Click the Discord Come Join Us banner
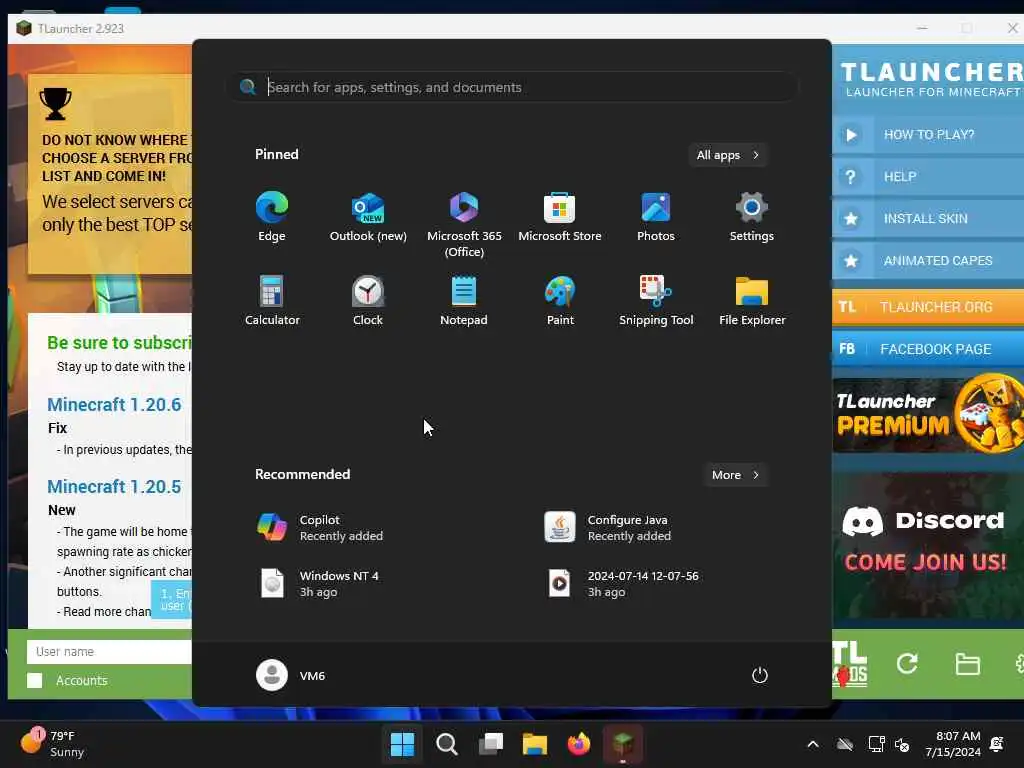Viewport: 1024px width, 768px height. coord(928,545)
